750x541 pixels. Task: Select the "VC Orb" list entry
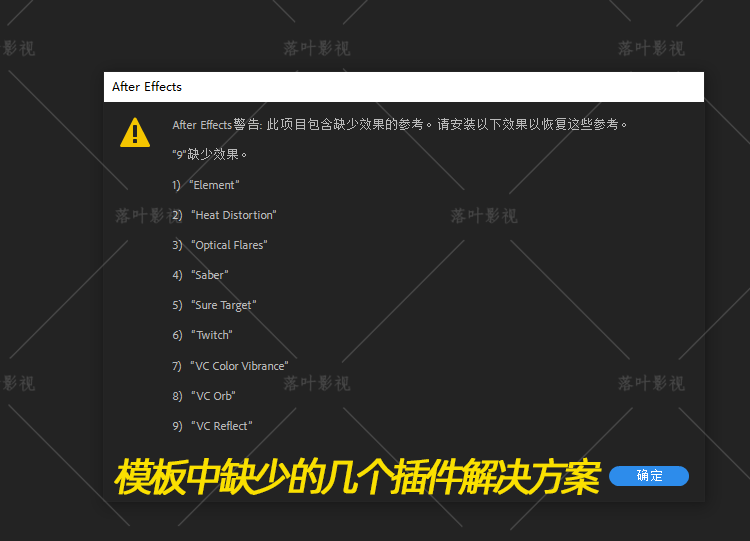tap(204, 396)
